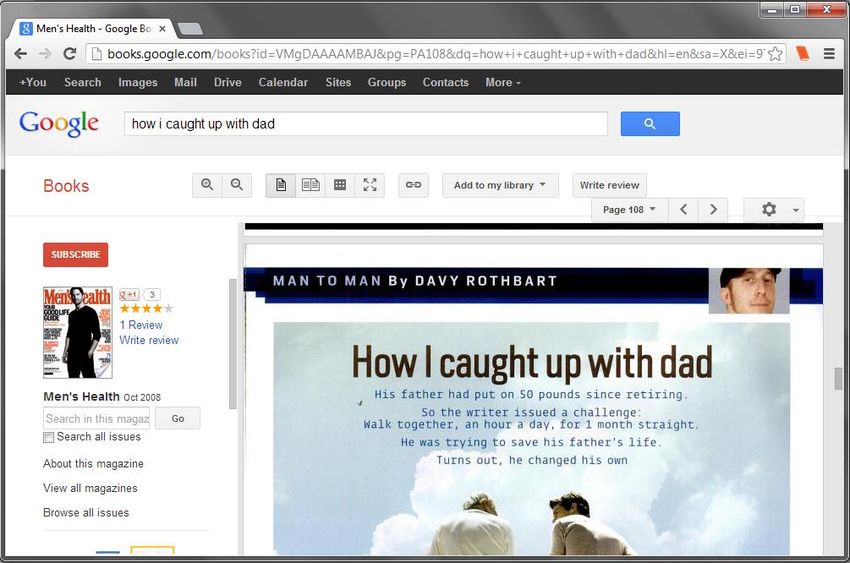Viewport: 850px width, 563px height.
Task: Click the left sidebar scrollbar
Action: coord(233,344)
